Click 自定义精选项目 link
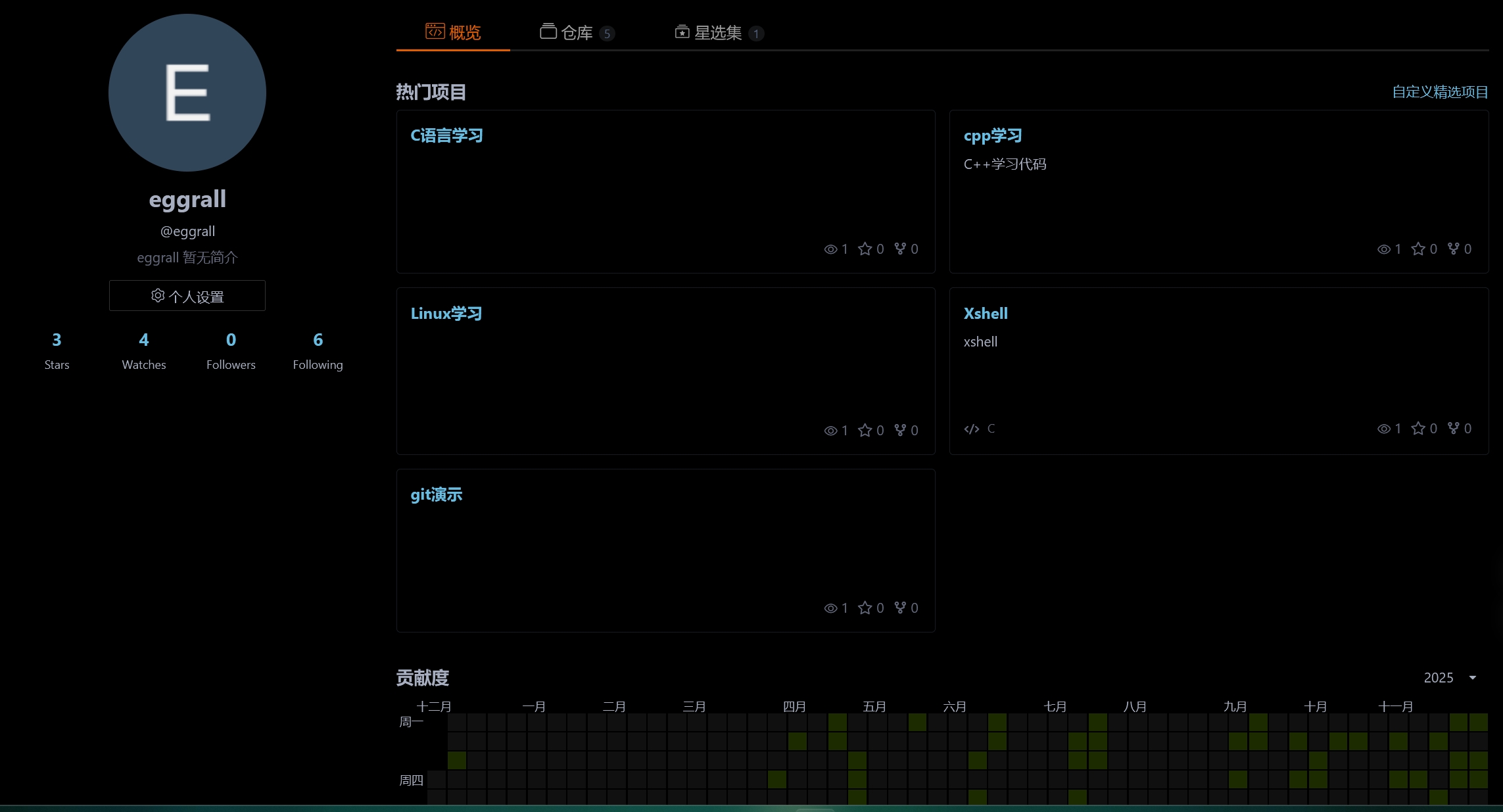This screenshot has width=1503, height=812. [1440, 92]
